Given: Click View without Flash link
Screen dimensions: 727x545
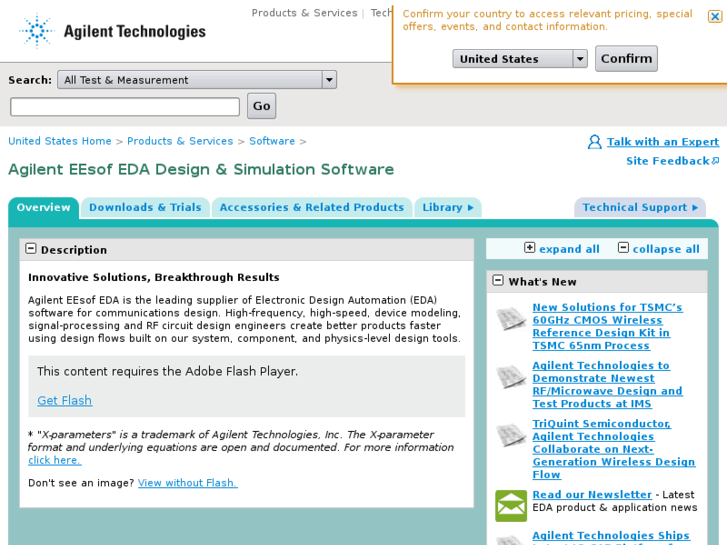Looking at the screenshot, I should coord(188,483).
